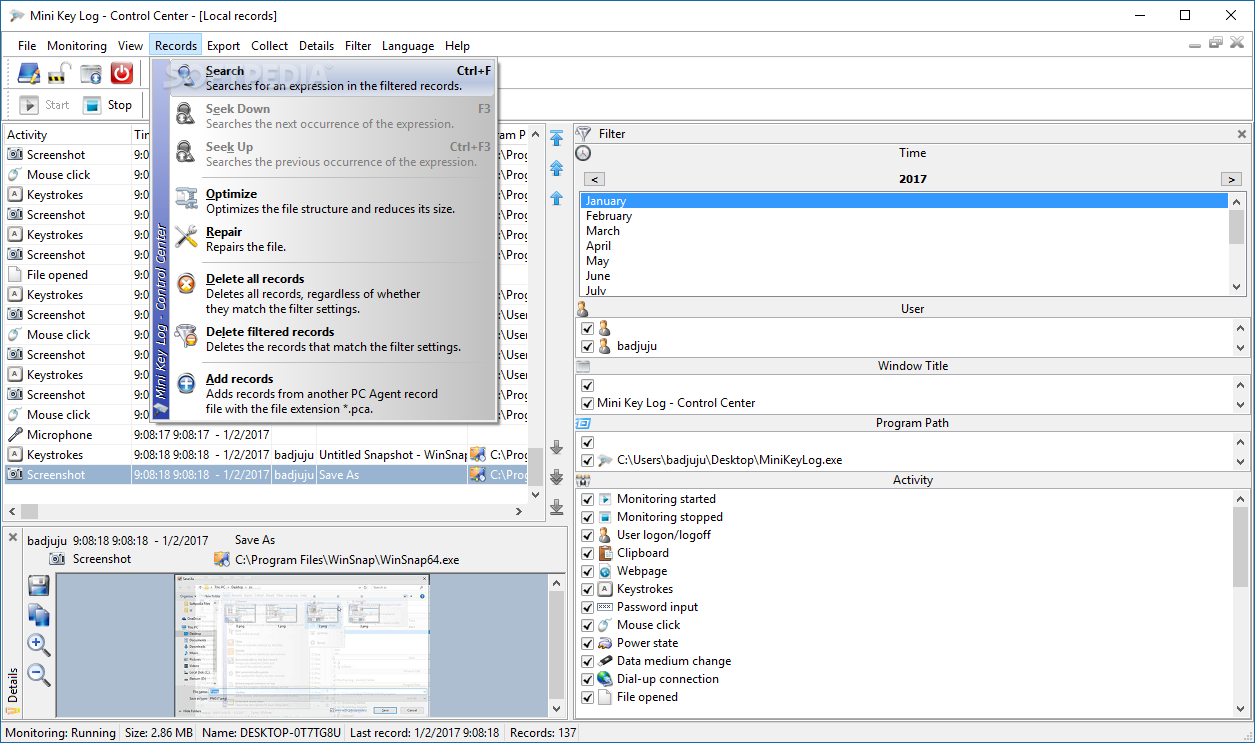Go to previous year in Time filter
The image size is (1255, 743).
594,179
